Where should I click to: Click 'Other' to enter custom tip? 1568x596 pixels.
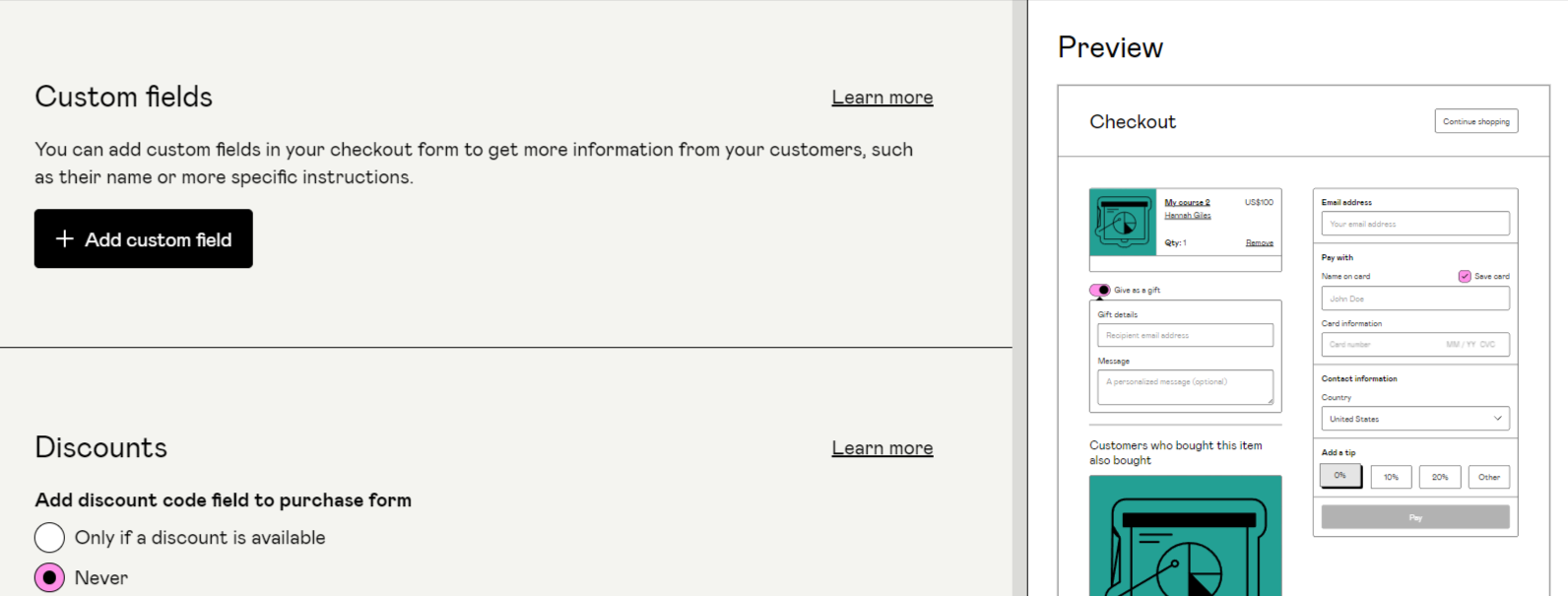tap(1489, 476)
